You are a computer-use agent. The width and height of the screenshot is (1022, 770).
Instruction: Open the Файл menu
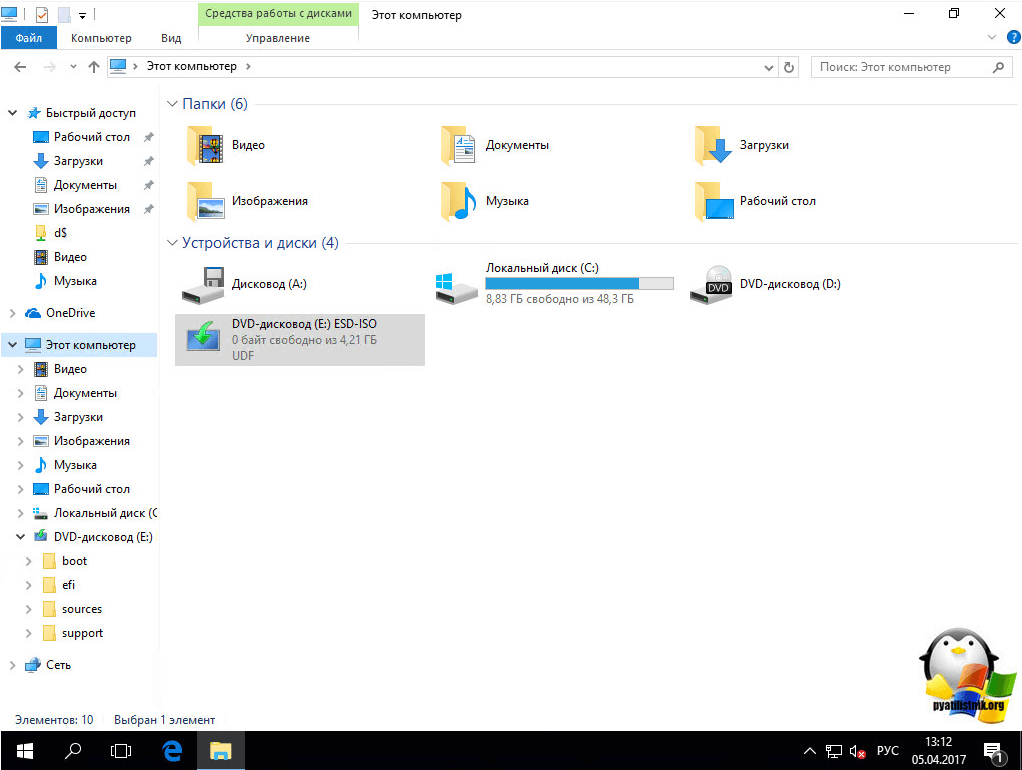[x=29, y=38]
